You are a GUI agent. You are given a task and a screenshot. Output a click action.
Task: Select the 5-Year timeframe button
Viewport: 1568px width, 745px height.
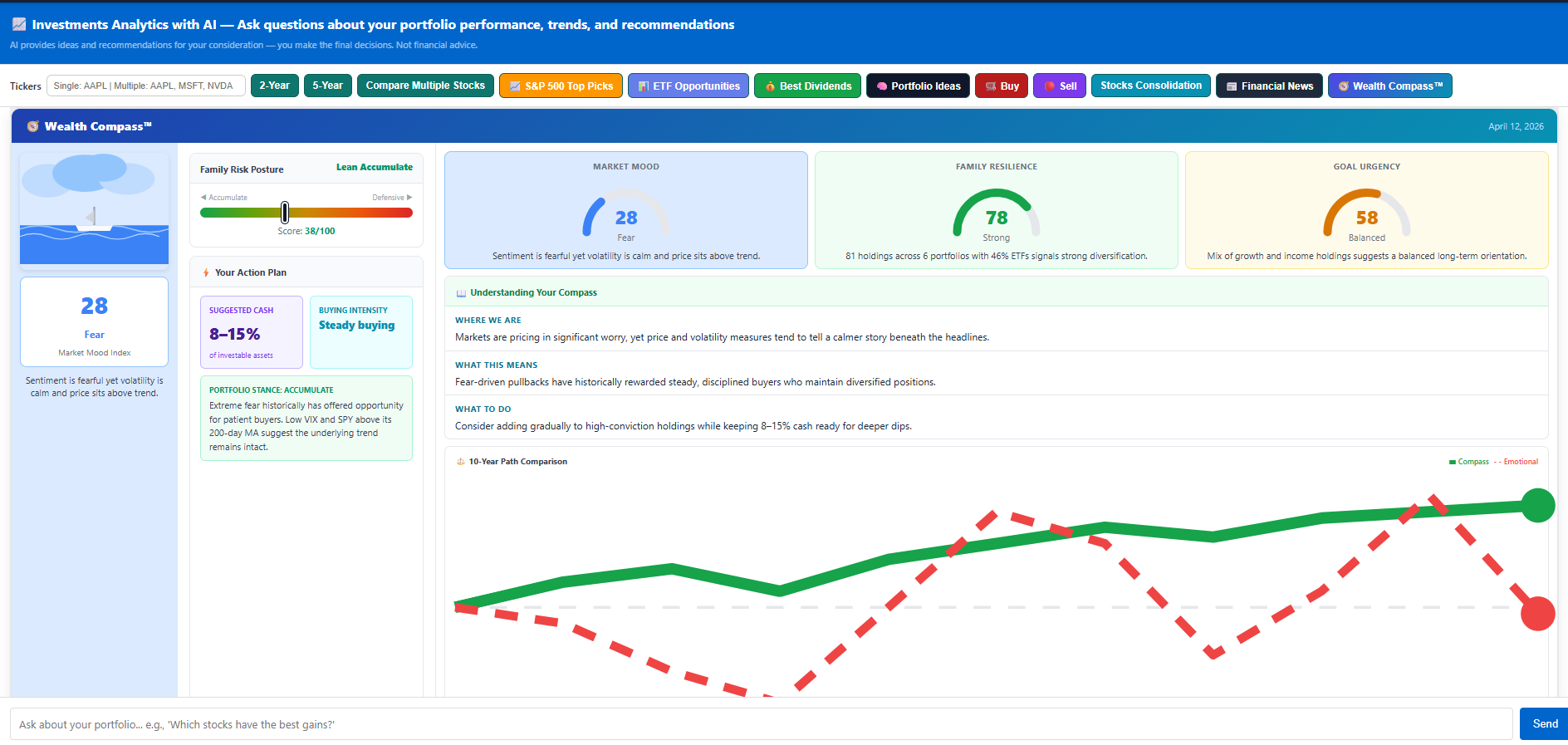[x=327, y=86]
